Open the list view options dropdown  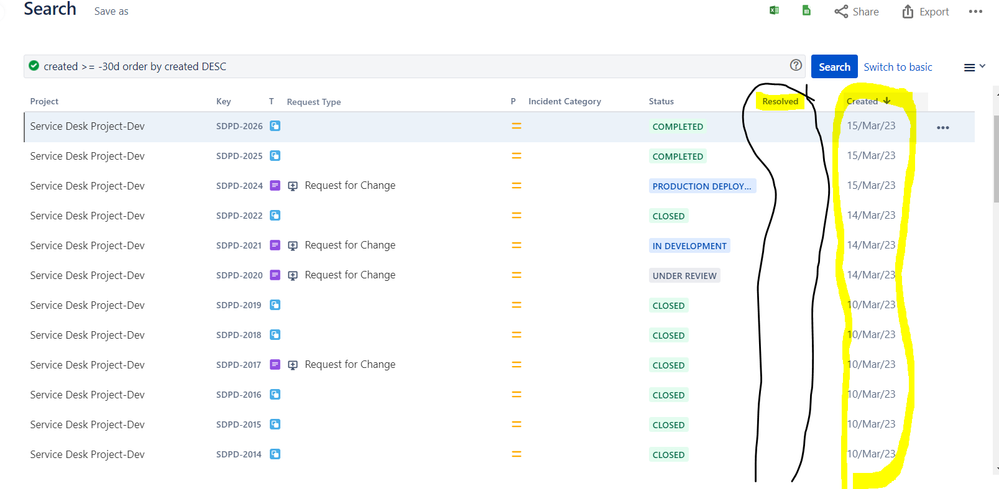973,67
